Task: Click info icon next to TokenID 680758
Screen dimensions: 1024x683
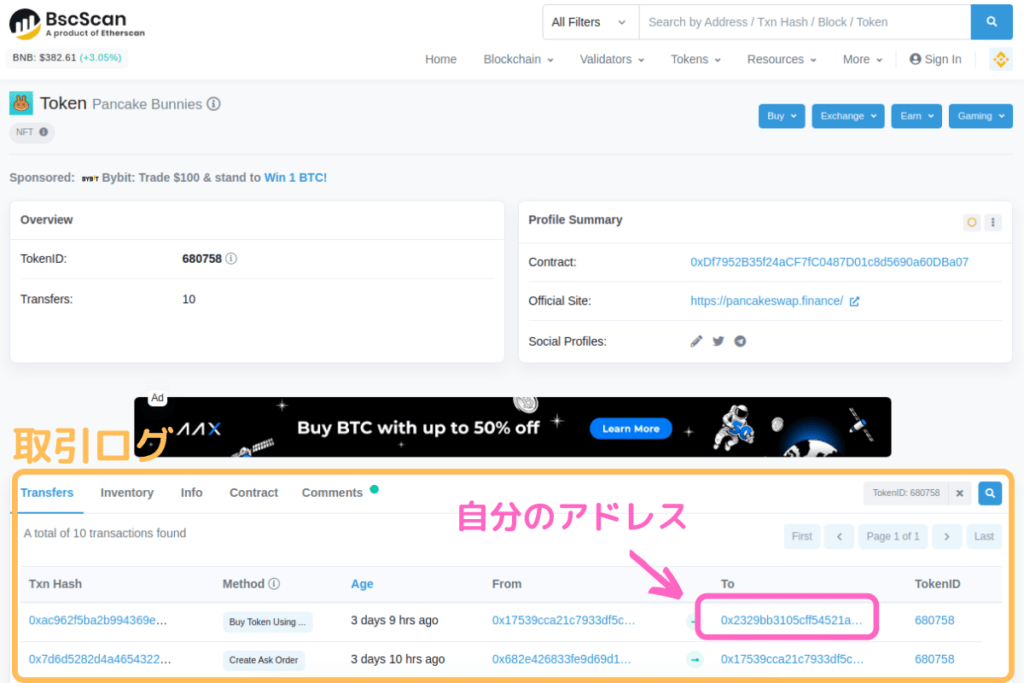Action: click(231, 259)
